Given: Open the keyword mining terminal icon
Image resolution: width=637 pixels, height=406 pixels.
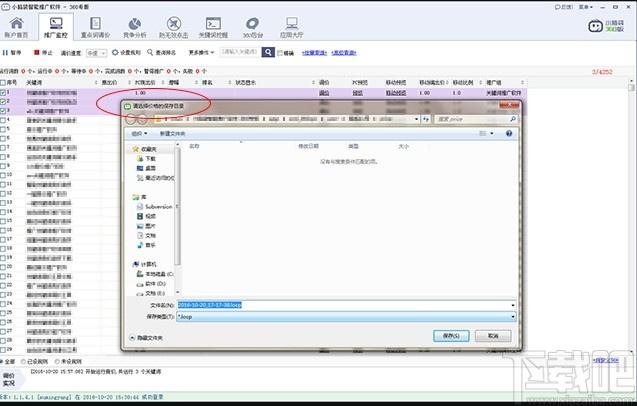Looking at the screenshot, I should click(213, 24).
